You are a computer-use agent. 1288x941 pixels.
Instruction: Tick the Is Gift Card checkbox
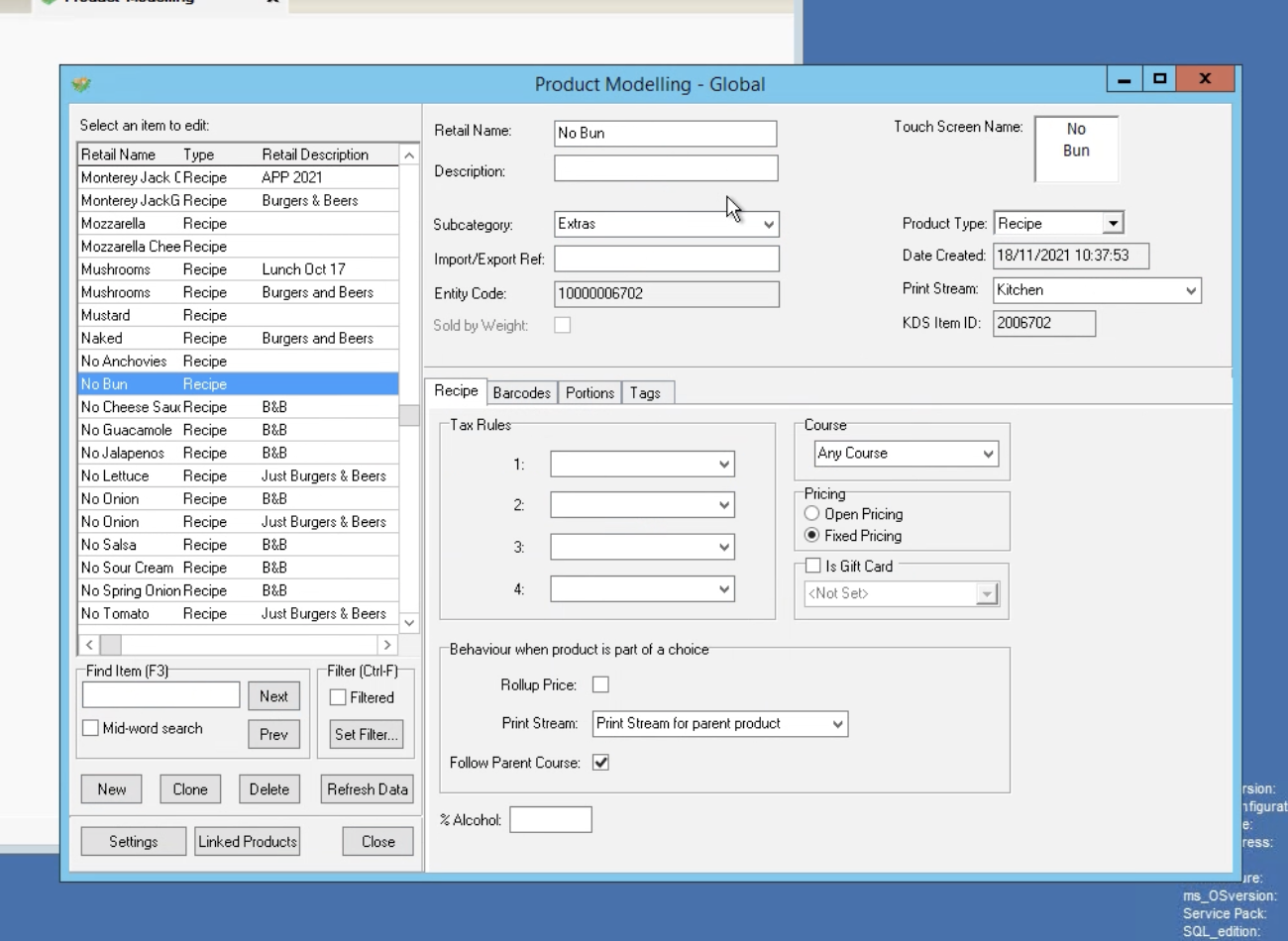(813, 566)
